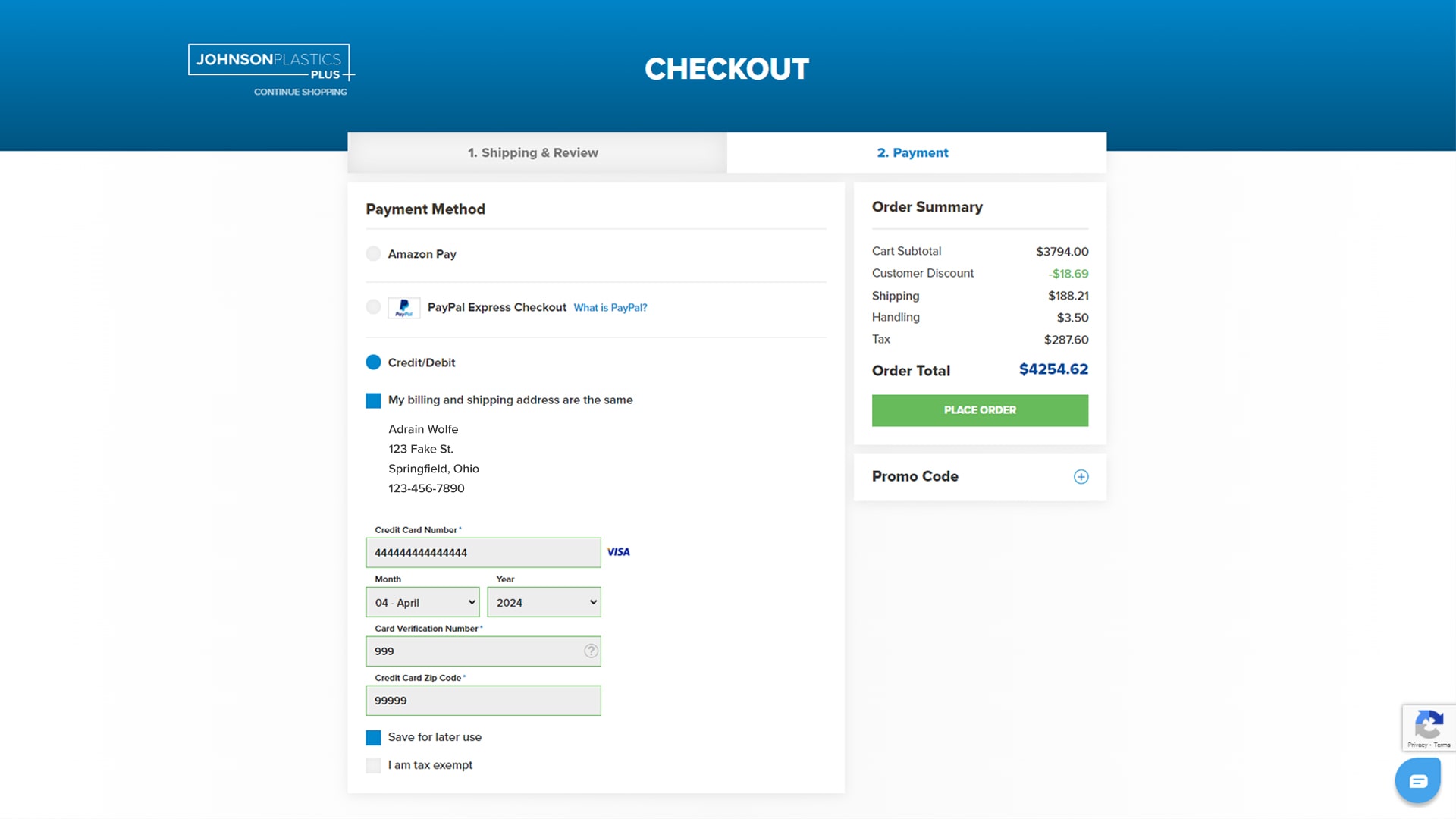Image resolution: width=1456 pixels, height=819 pixels.
Task: Select the Amazon Pay payment option
Action: point(373,254)
